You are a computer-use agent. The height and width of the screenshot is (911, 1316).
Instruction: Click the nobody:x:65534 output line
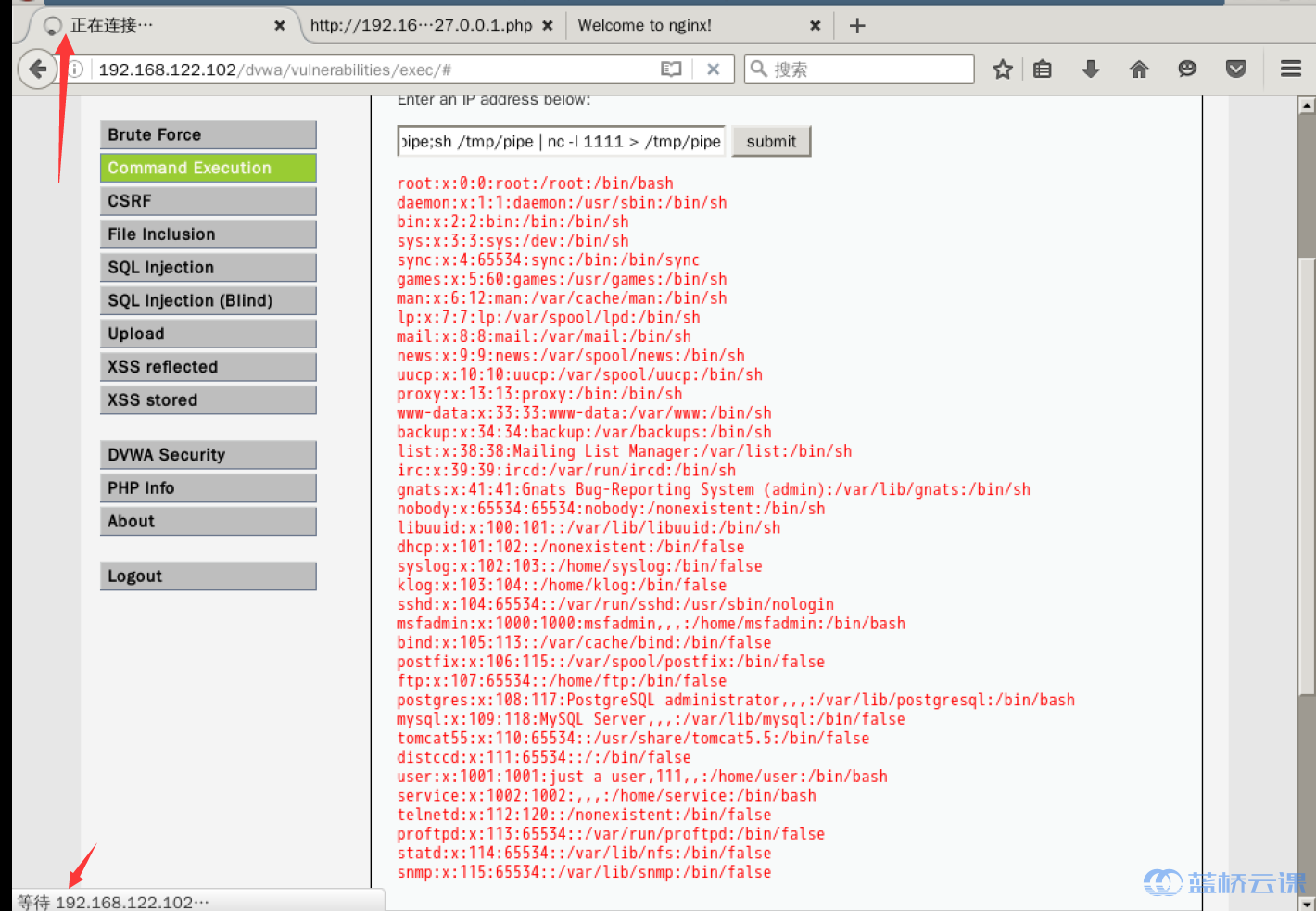[x=612, y=509]
